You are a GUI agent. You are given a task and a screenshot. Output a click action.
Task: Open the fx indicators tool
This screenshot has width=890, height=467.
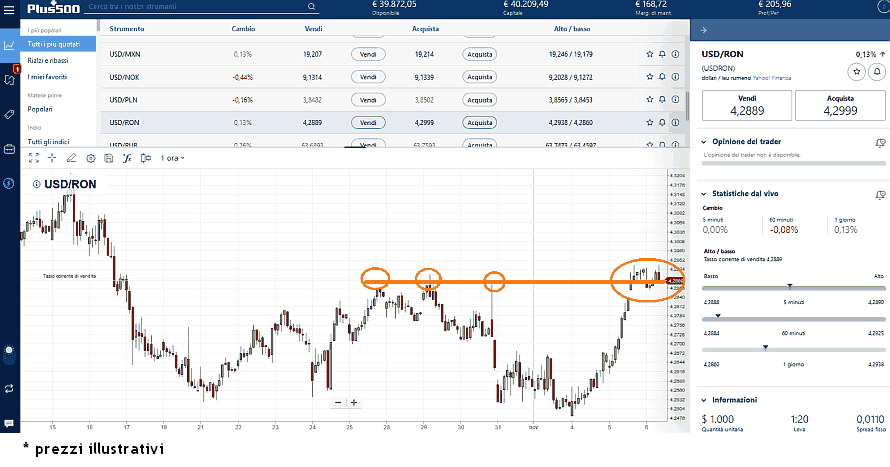tap(127, 158)
